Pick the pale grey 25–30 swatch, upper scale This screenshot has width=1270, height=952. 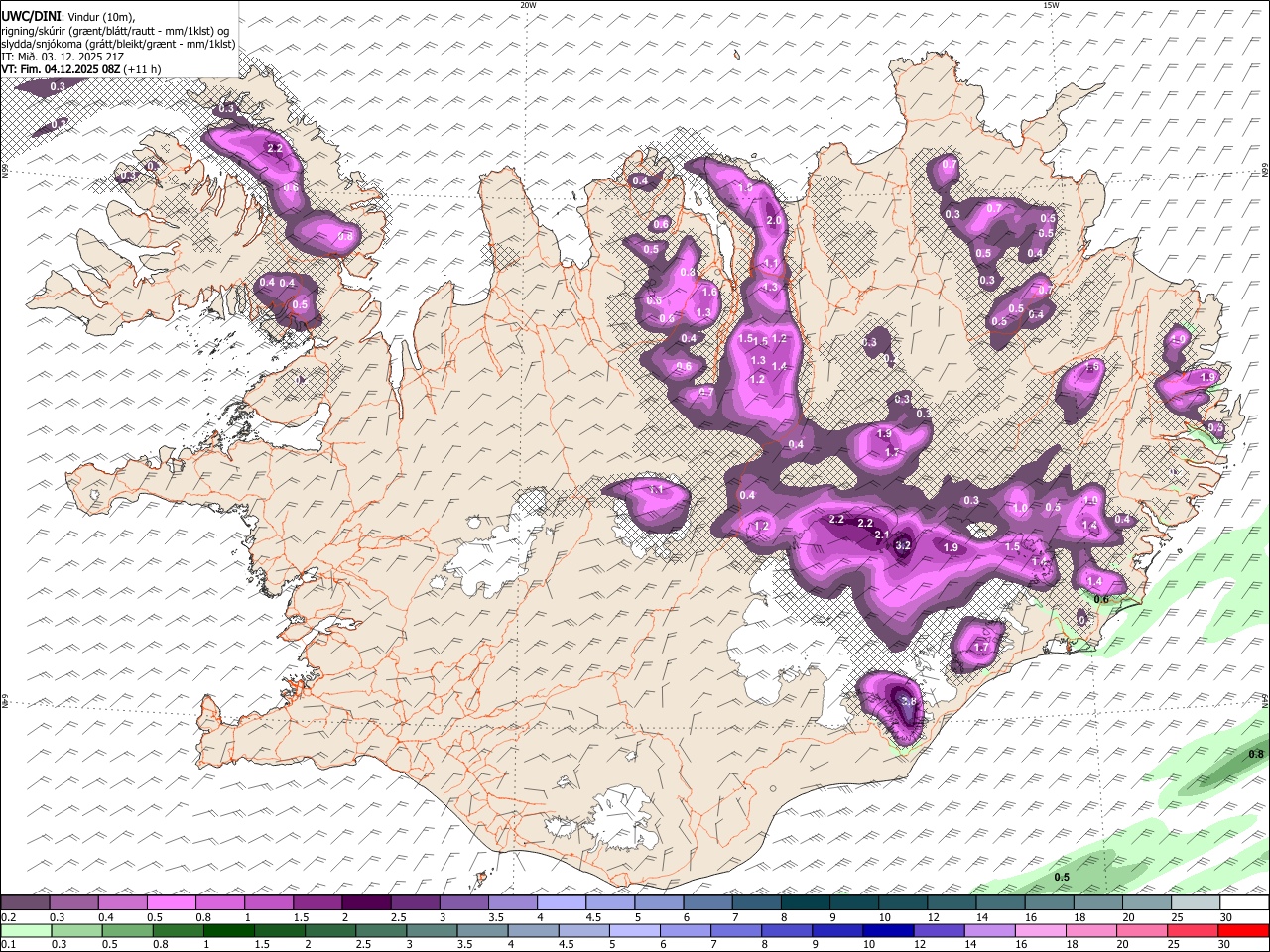point(1196,903)
